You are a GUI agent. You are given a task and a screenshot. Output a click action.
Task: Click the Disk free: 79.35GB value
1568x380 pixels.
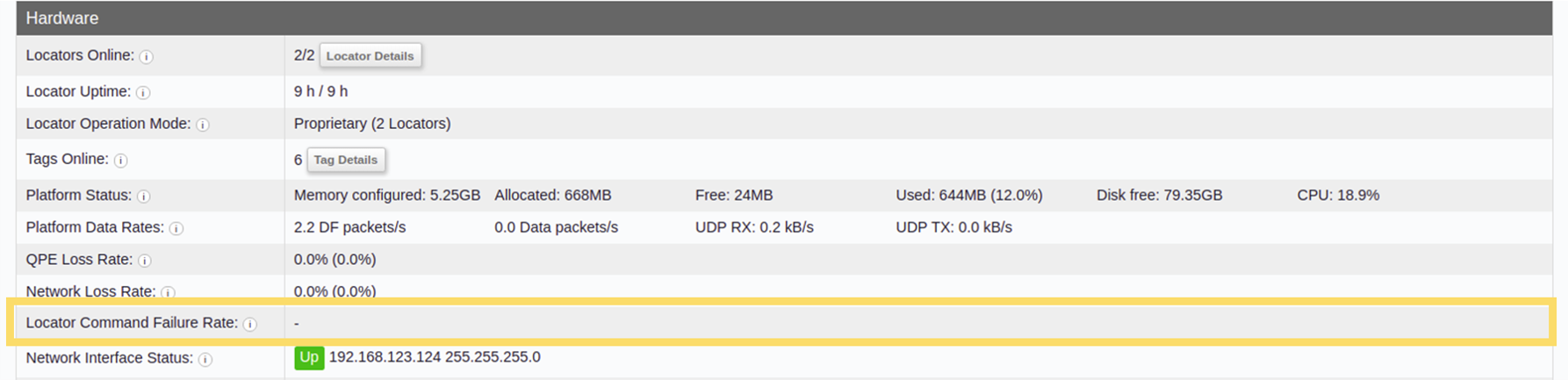pyautogui.click(x=1159, y=195)
